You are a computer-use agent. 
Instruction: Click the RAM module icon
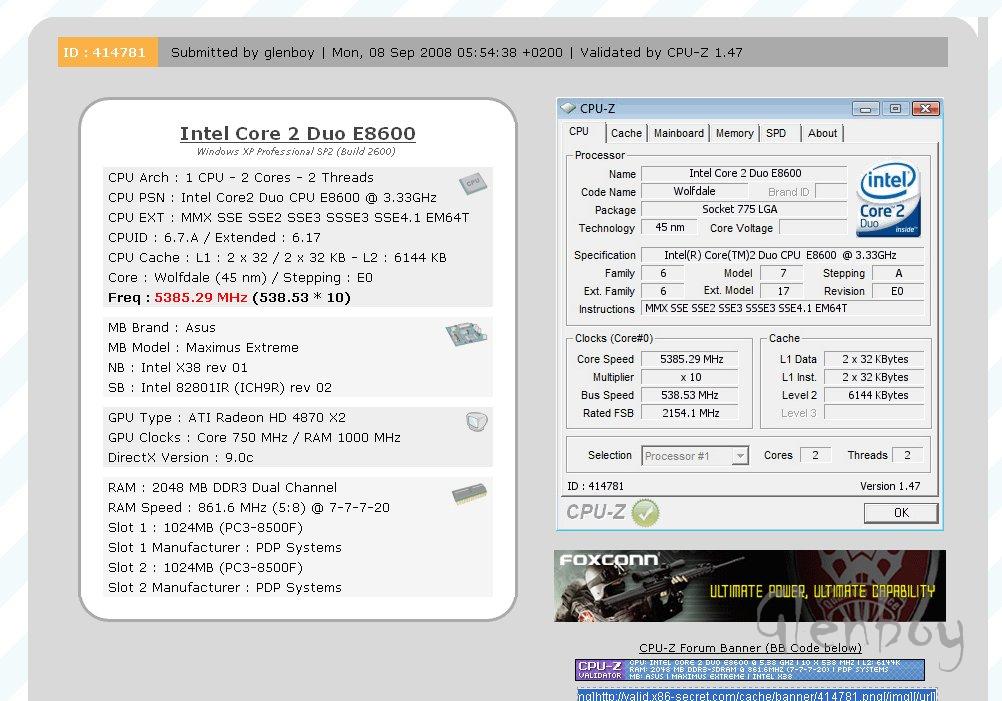[x=467, y=493]
